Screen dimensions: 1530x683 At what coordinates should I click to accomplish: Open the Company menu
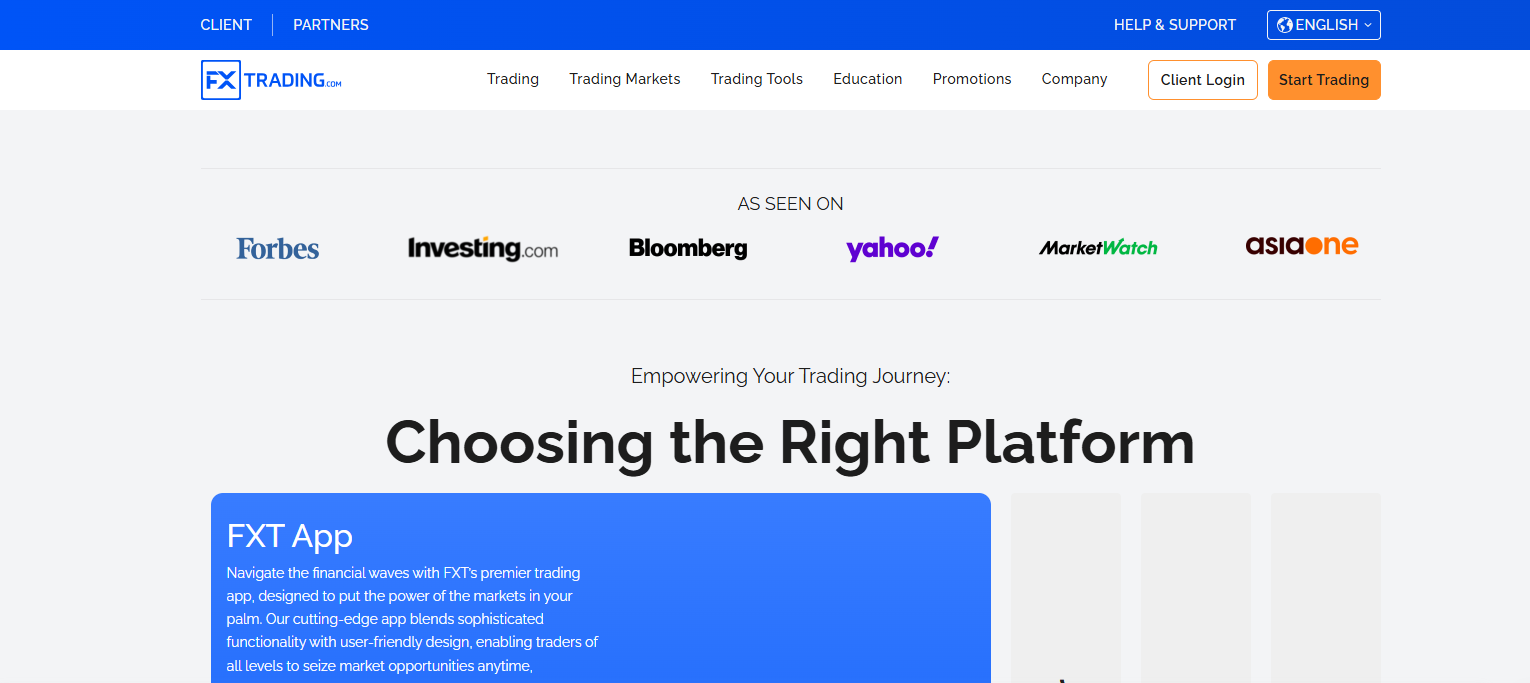coord(1075,79)
